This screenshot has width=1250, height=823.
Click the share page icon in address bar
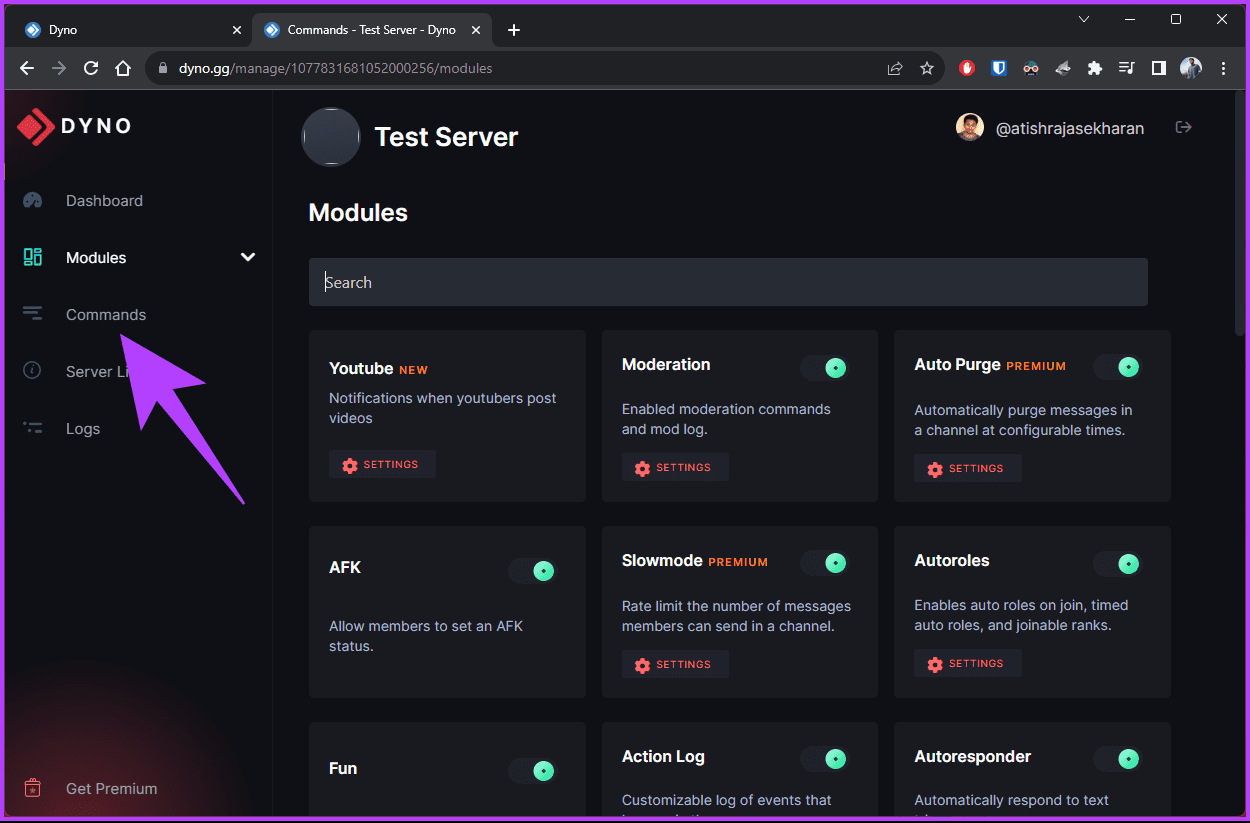895,68
